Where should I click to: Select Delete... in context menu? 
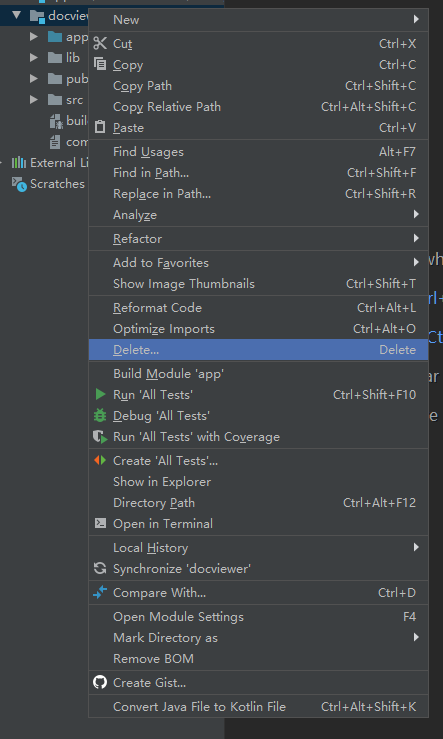click(x=258, y=350)
